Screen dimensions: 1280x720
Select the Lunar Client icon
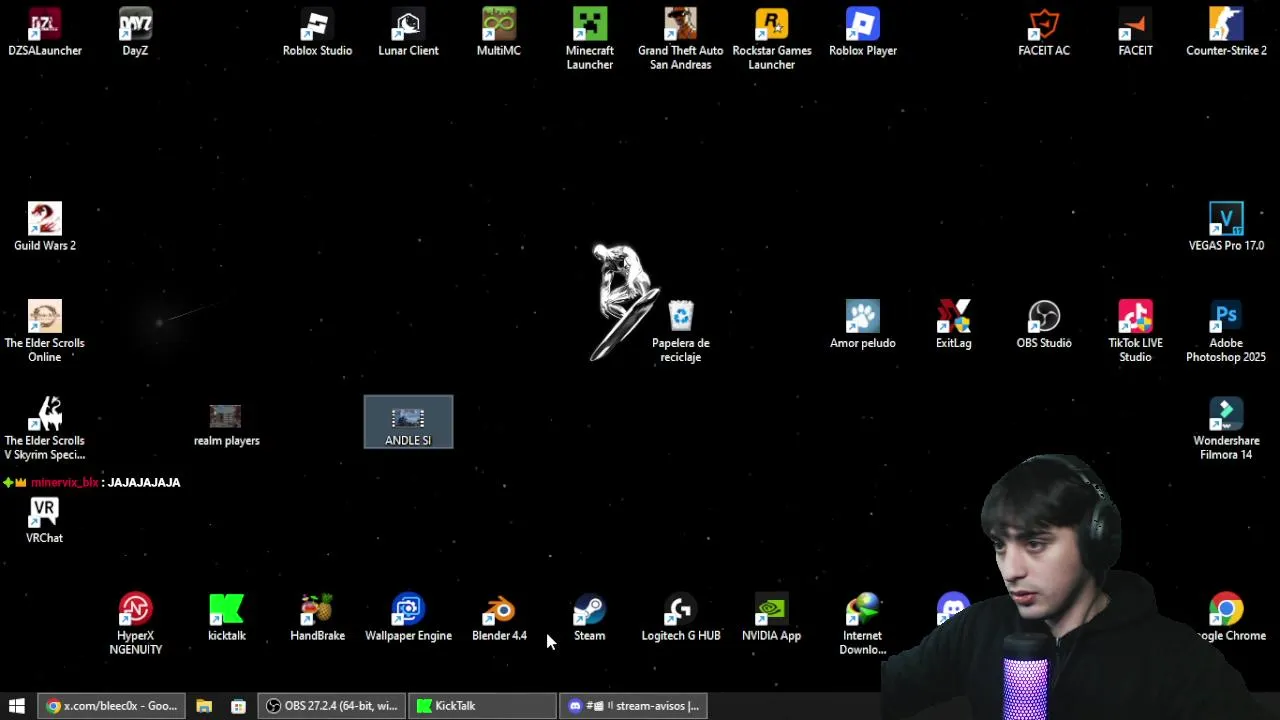408,33
